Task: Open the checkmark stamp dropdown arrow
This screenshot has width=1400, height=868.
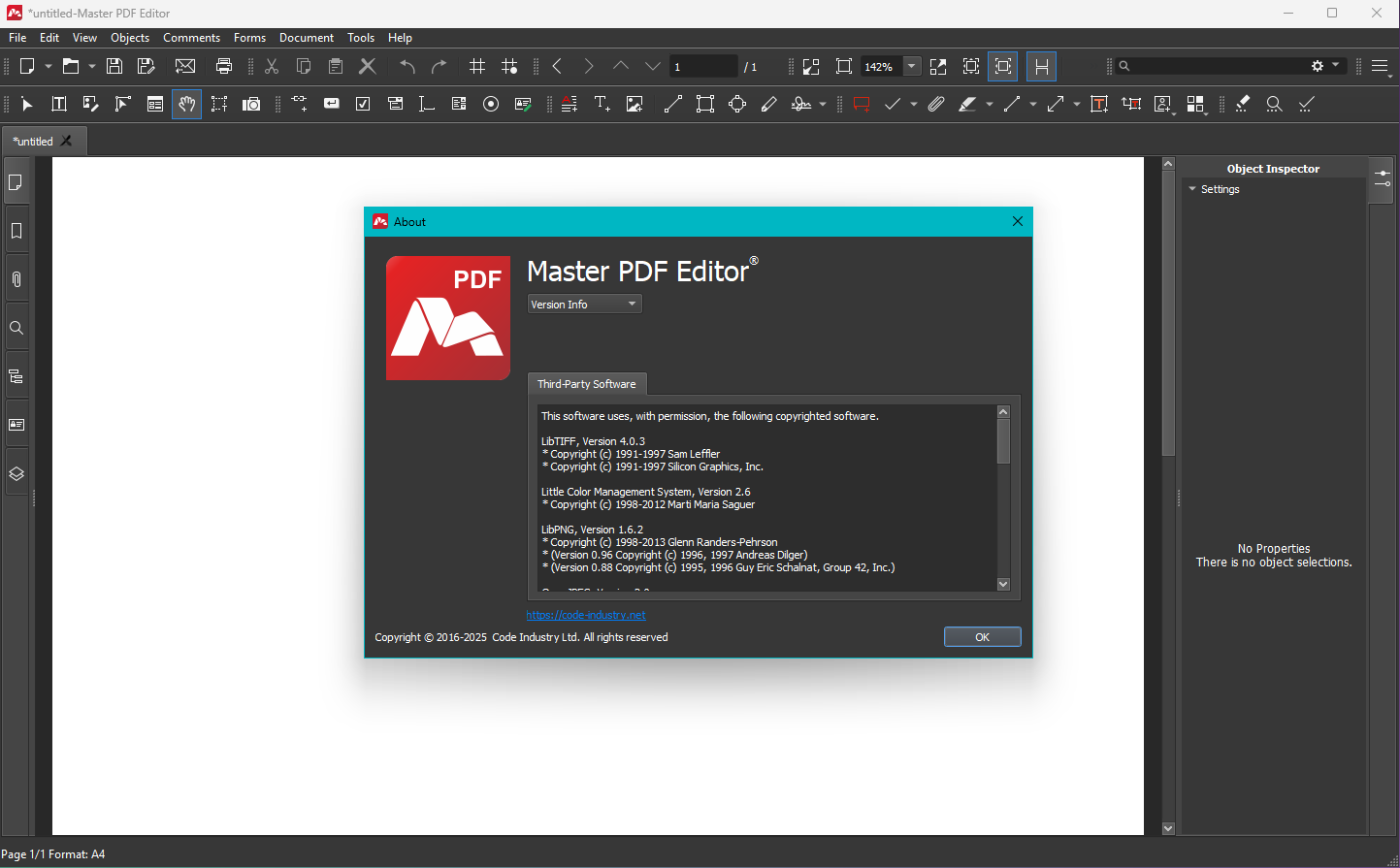Action: pyautogui.click(x=914, y=104)
